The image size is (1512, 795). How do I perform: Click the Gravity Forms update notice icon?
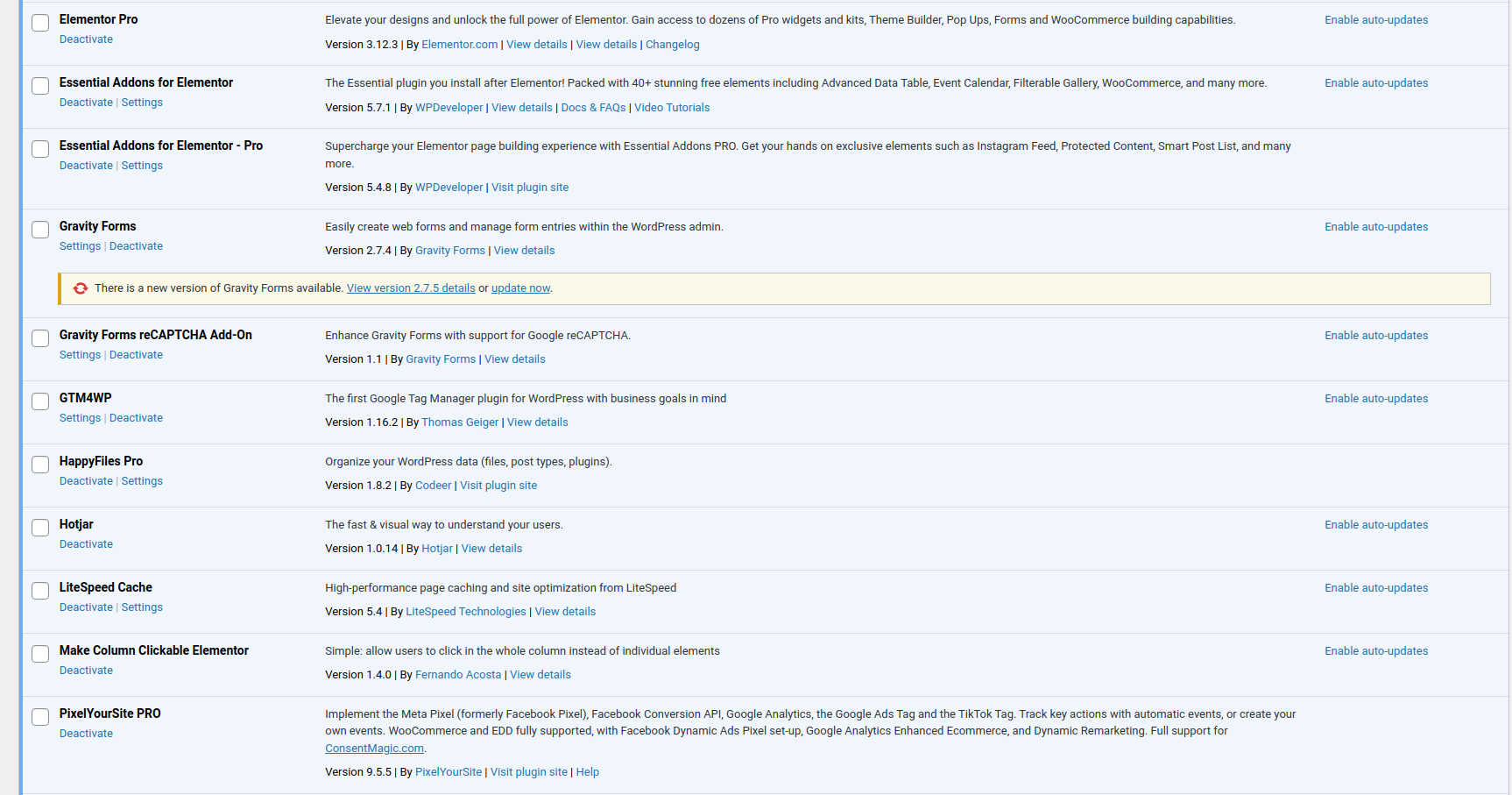(81, 288)
